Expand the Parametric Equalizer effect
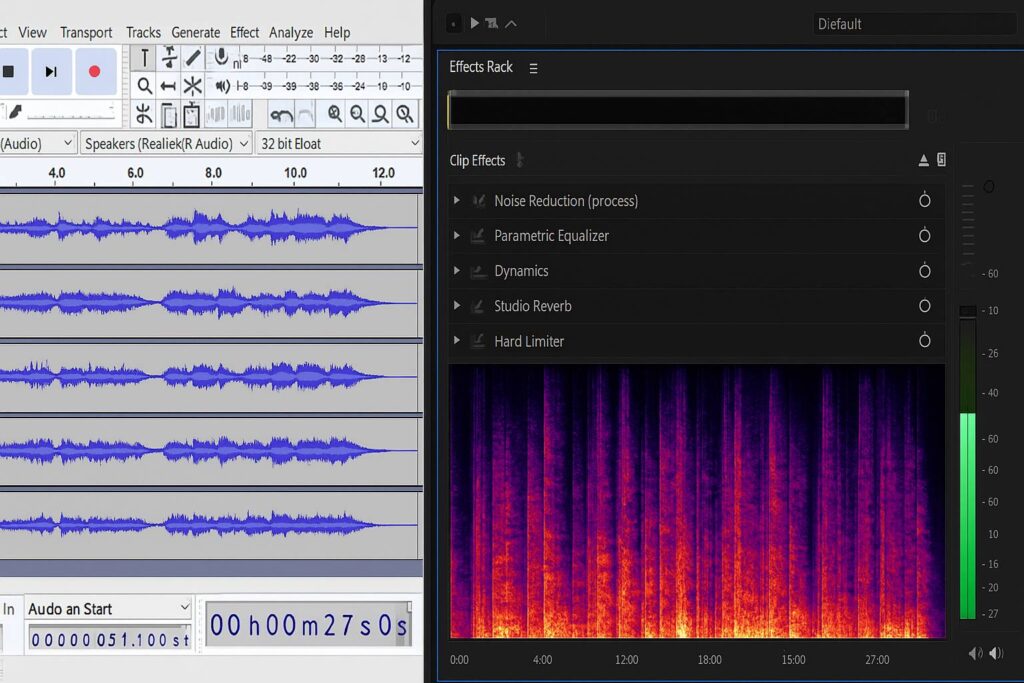Viewport: 1024px width, 683px height. pos(457,236)
